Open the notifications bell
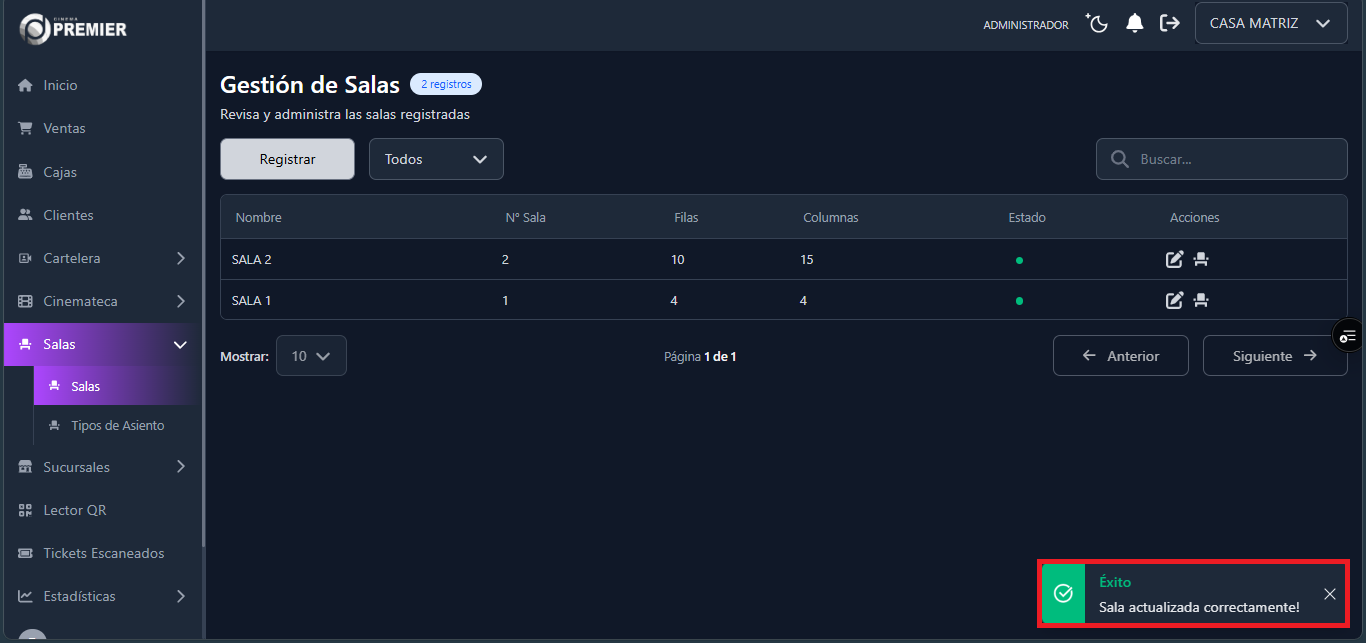 pyautogui.click(x=1134, y=23)
